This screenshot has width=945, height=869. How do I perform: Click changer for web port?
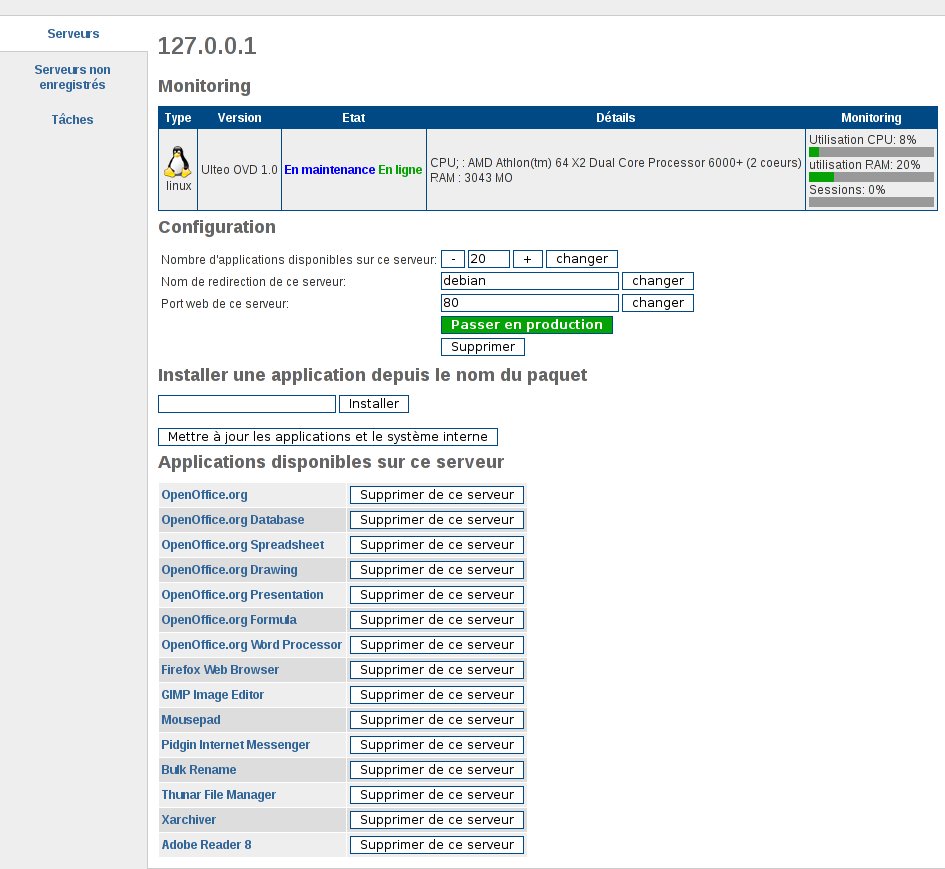point(658,303)
